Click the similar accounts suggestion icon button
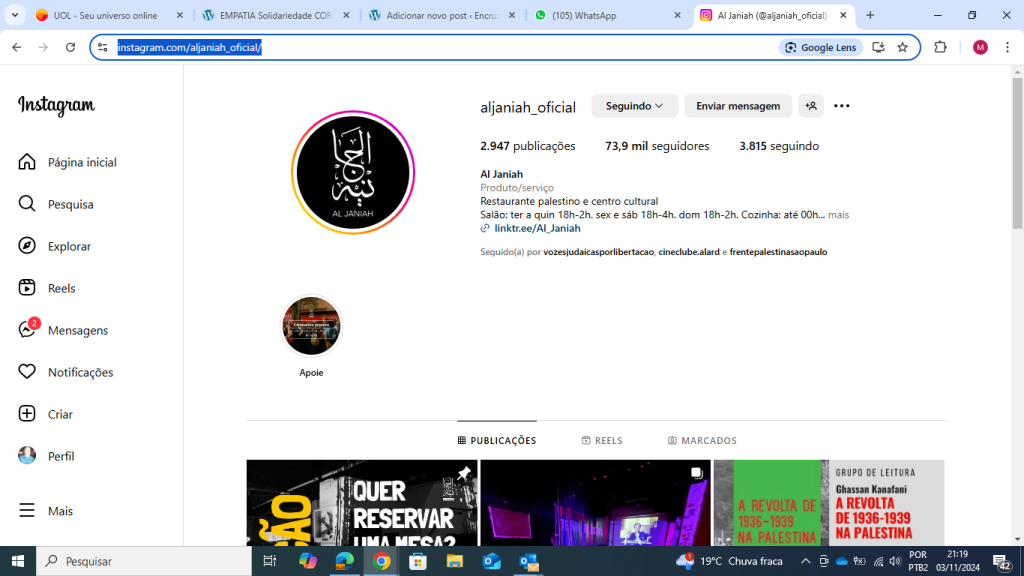 coord(810,106)
